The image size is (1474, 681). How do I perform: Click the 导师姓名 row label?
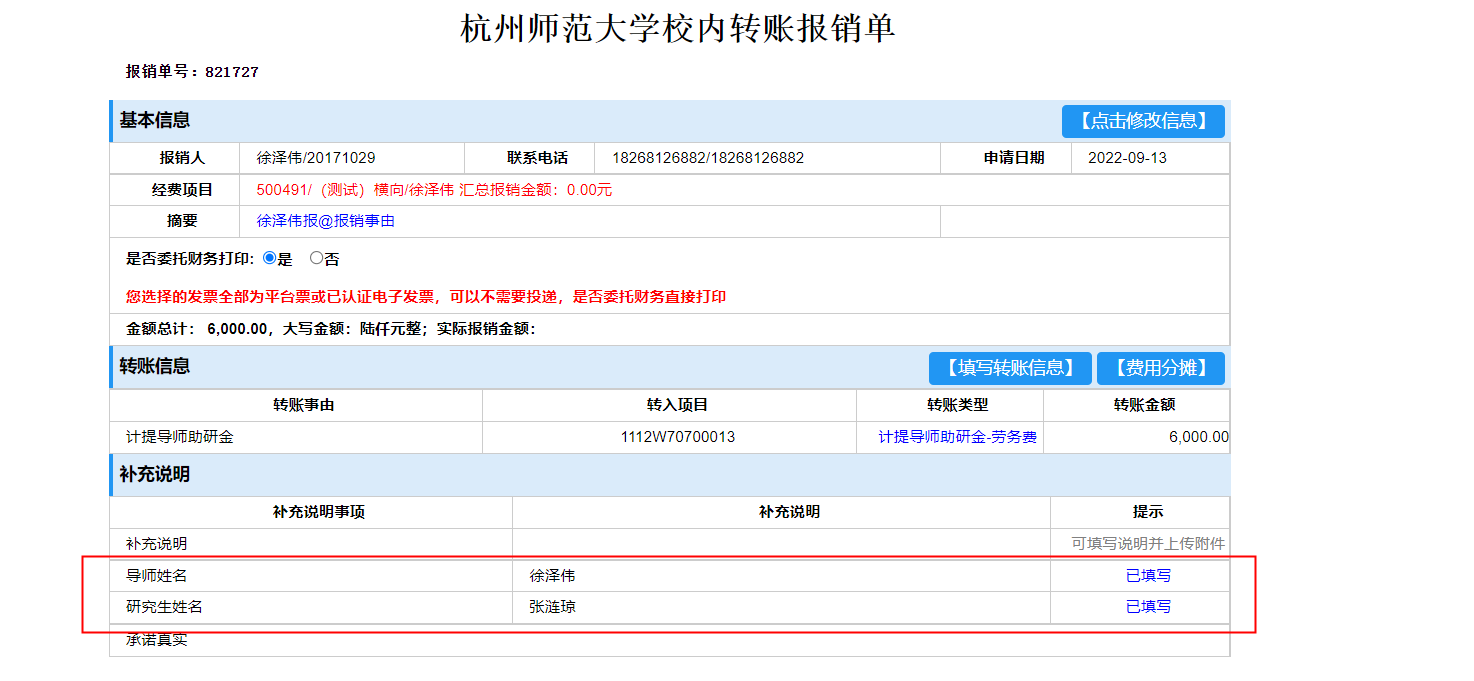(x=157, y=576)
